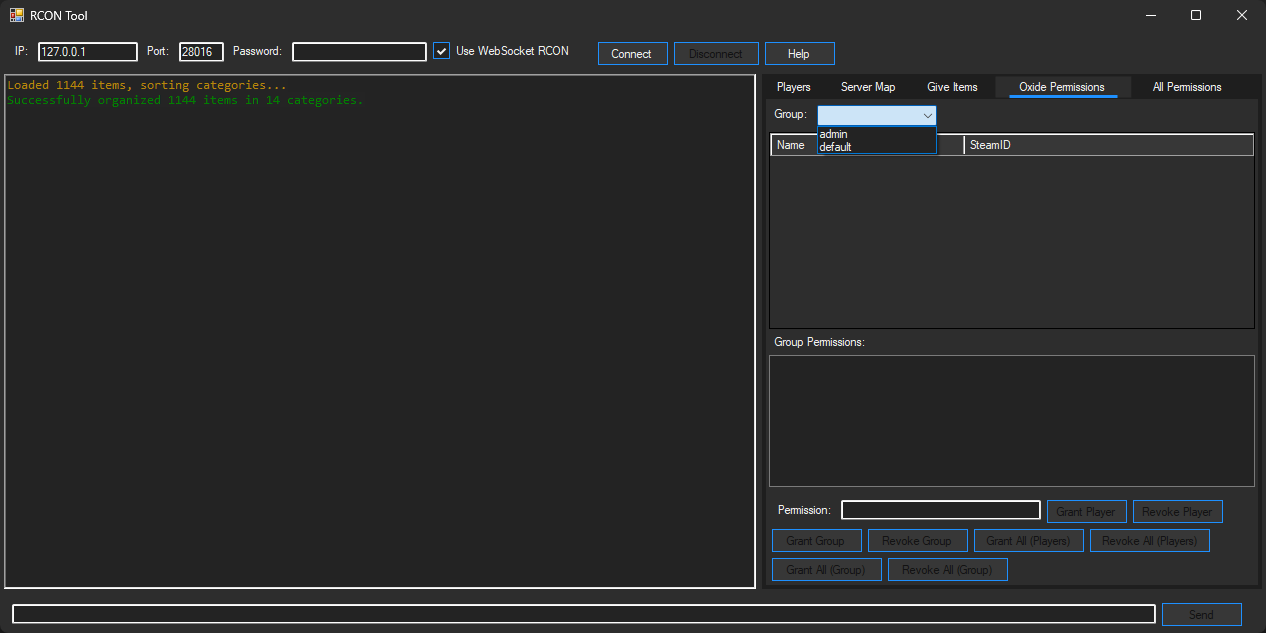Click inside the Permission input field
This screenshot has height=633, width=1266.
click(x=940, y=510)
